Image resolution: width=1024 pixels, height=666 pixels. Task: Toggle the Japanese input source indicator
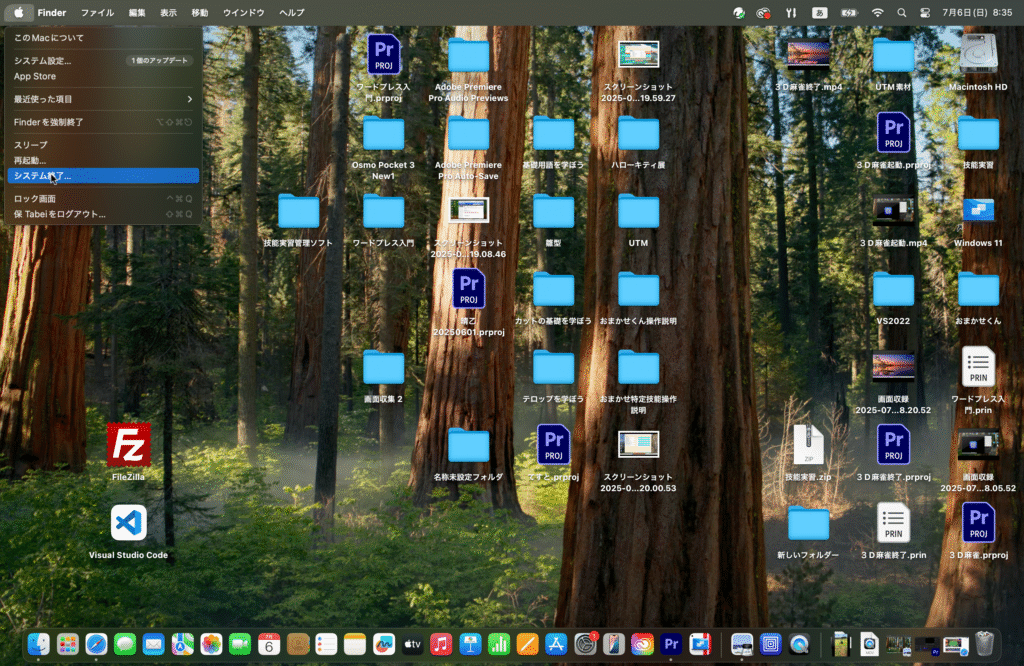tap(820, 13)
